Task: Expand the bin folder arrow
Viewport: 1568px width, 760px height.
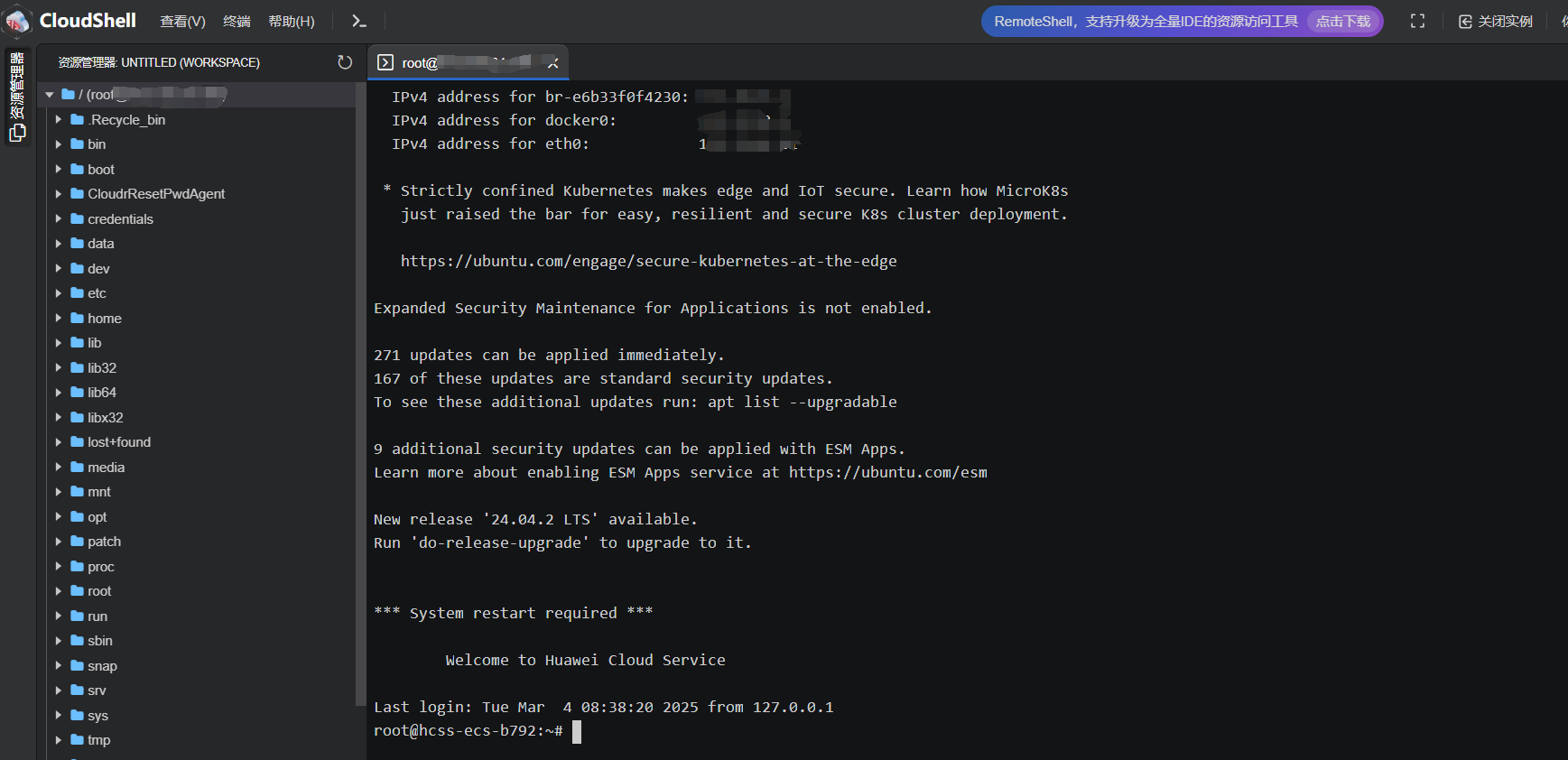Action: [x=59, y=144]
